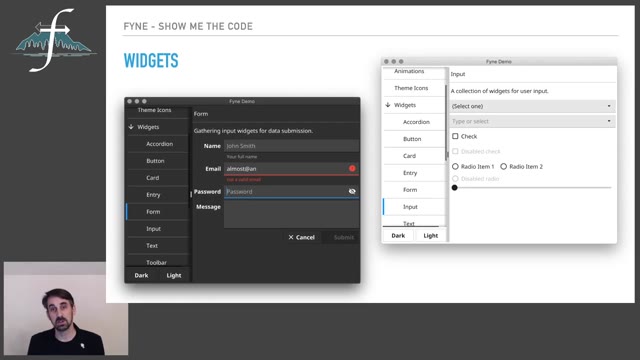Switch to Dark theme in dark window
Image resolution: width=640 pixels, height=360 pixels.
click(141, 276)
